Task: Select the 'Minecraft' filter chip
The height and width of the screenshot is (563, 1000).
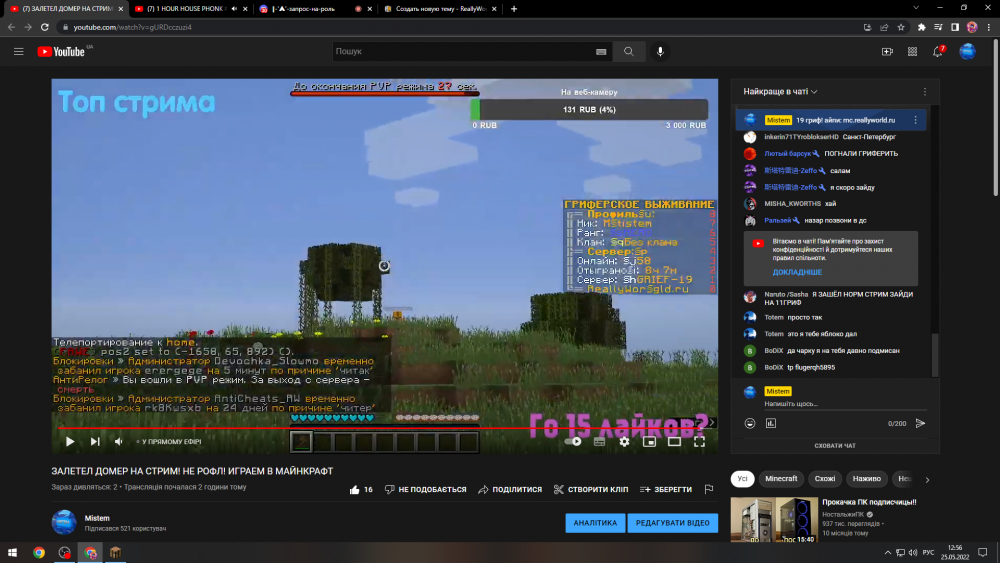Action: pyautogui.click(x=781, y=479)
